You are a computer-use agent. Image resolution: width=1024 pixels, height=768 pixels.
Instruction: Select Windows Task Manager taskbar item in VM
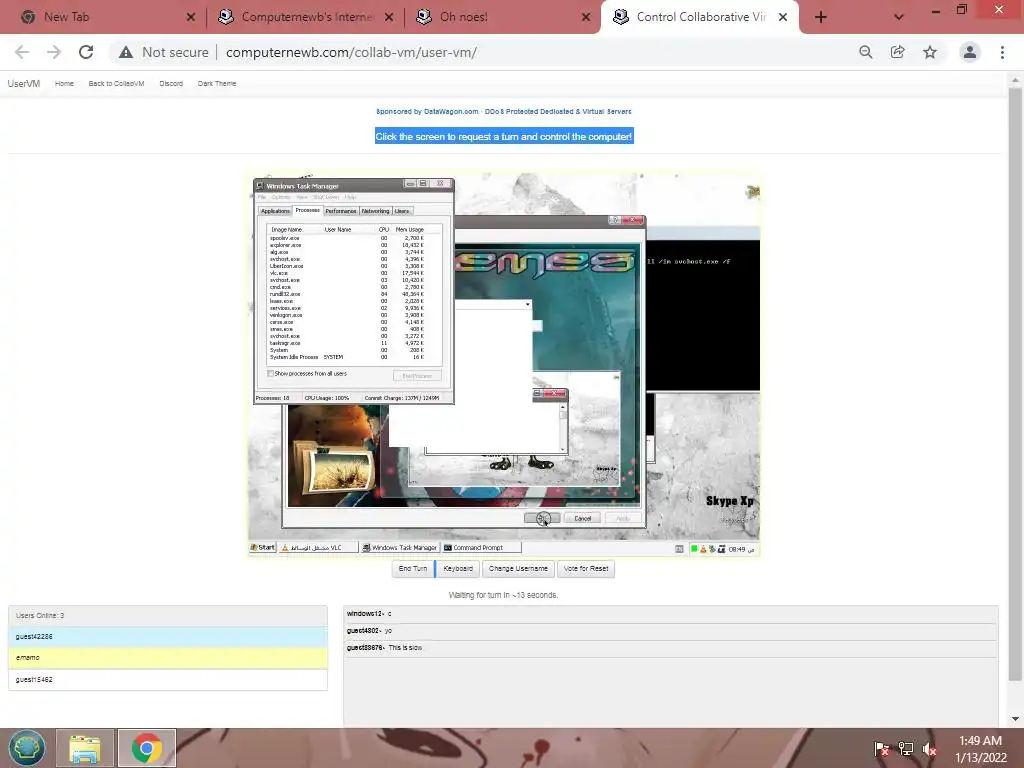[400, 548]
